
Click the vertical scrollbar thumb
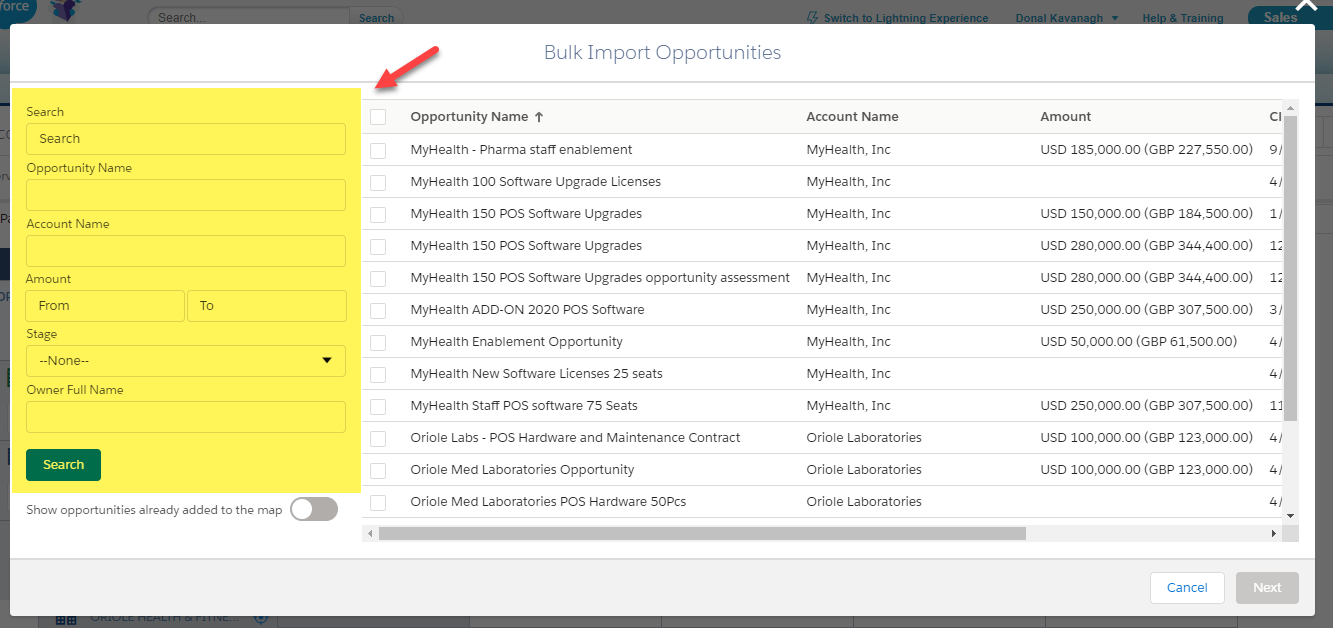click(x=1290, y=268)
